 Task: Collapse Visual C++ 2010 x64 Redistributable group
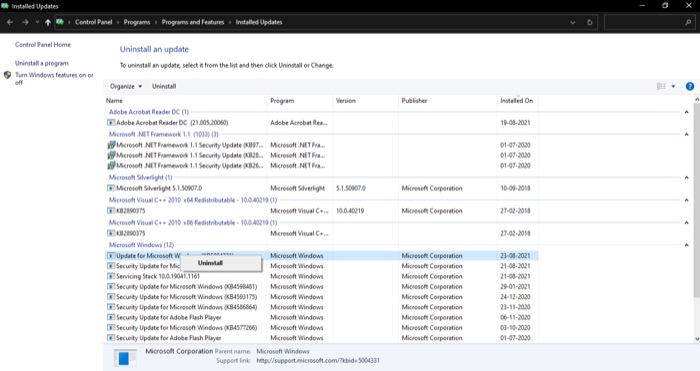coord(687,200)
